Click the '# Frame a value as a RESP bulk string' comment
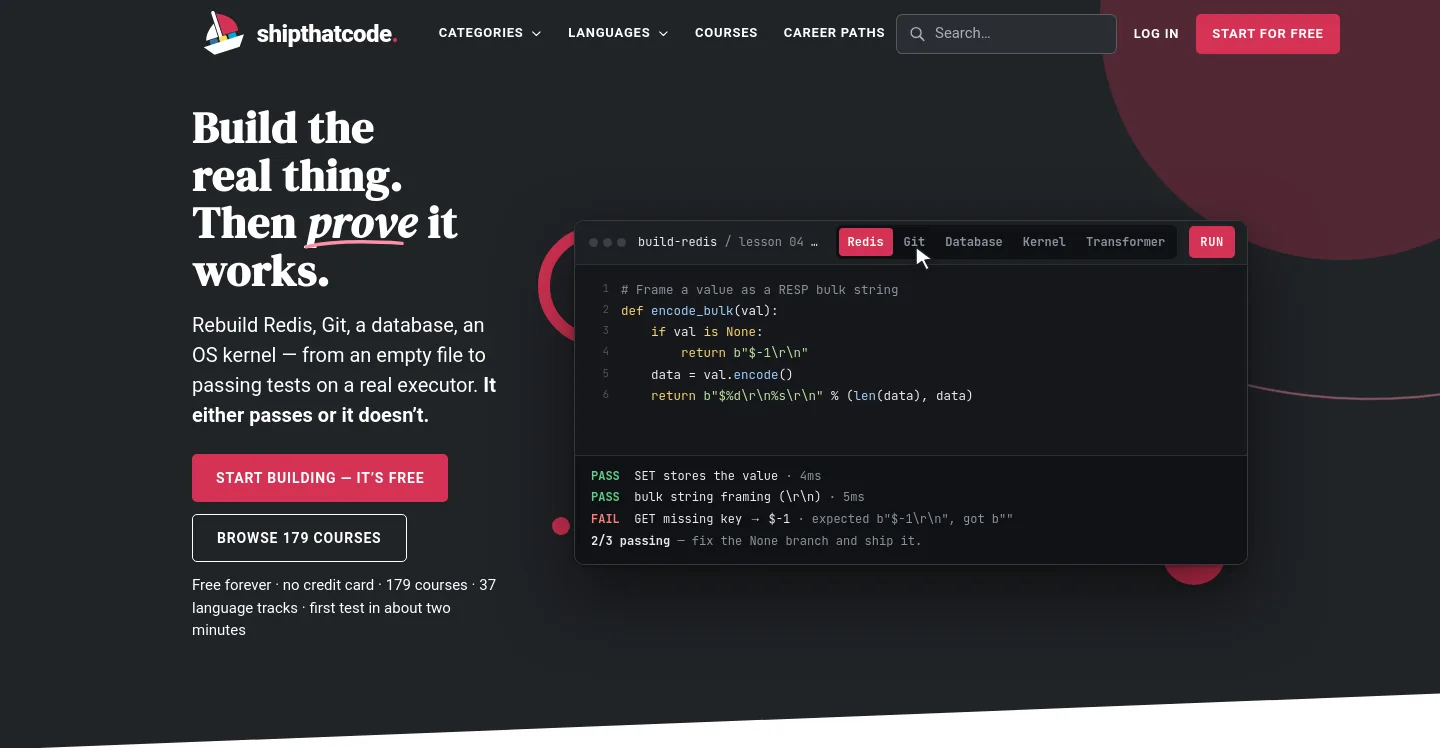Viewport: 1440px width, 748px height. [x=760, y=289]
